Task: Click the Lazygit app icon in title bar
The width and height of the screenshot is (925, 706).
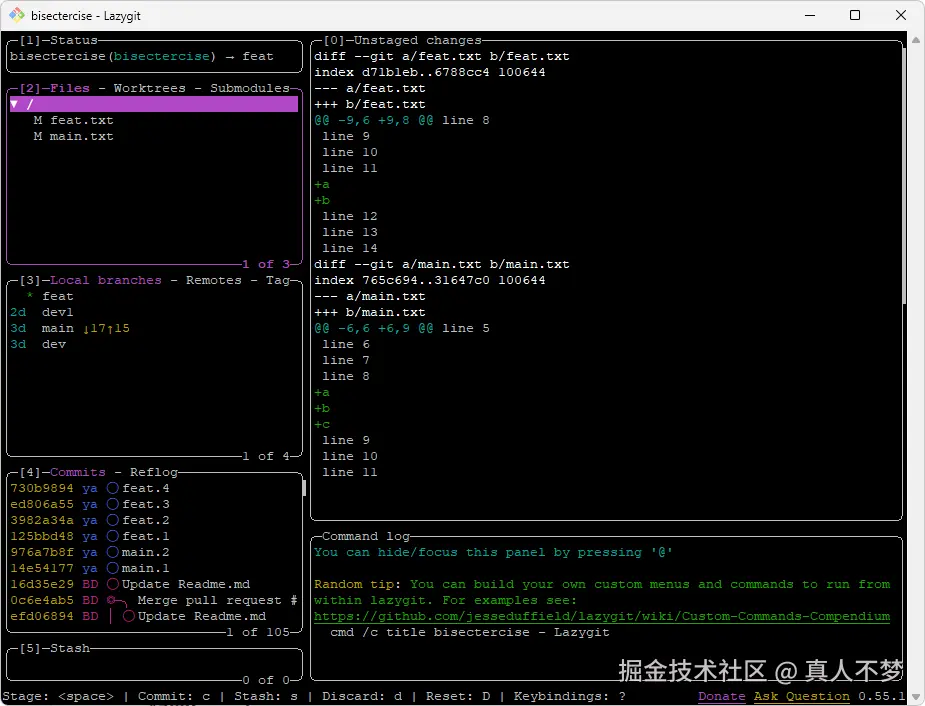Action: (17, 15)
